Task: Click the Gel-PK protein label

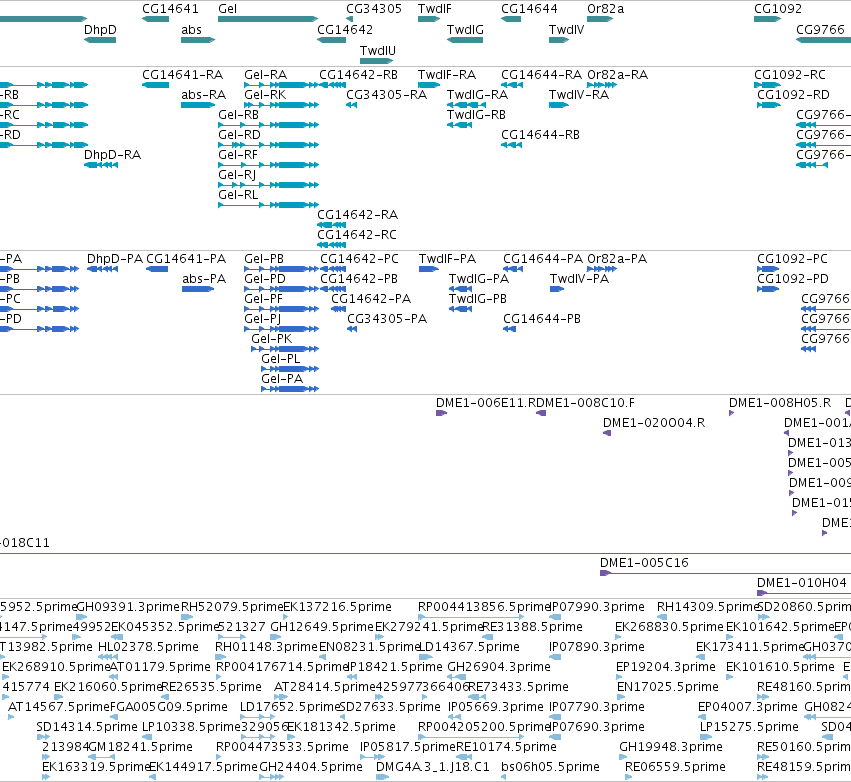Action: (x=272, y=339)
